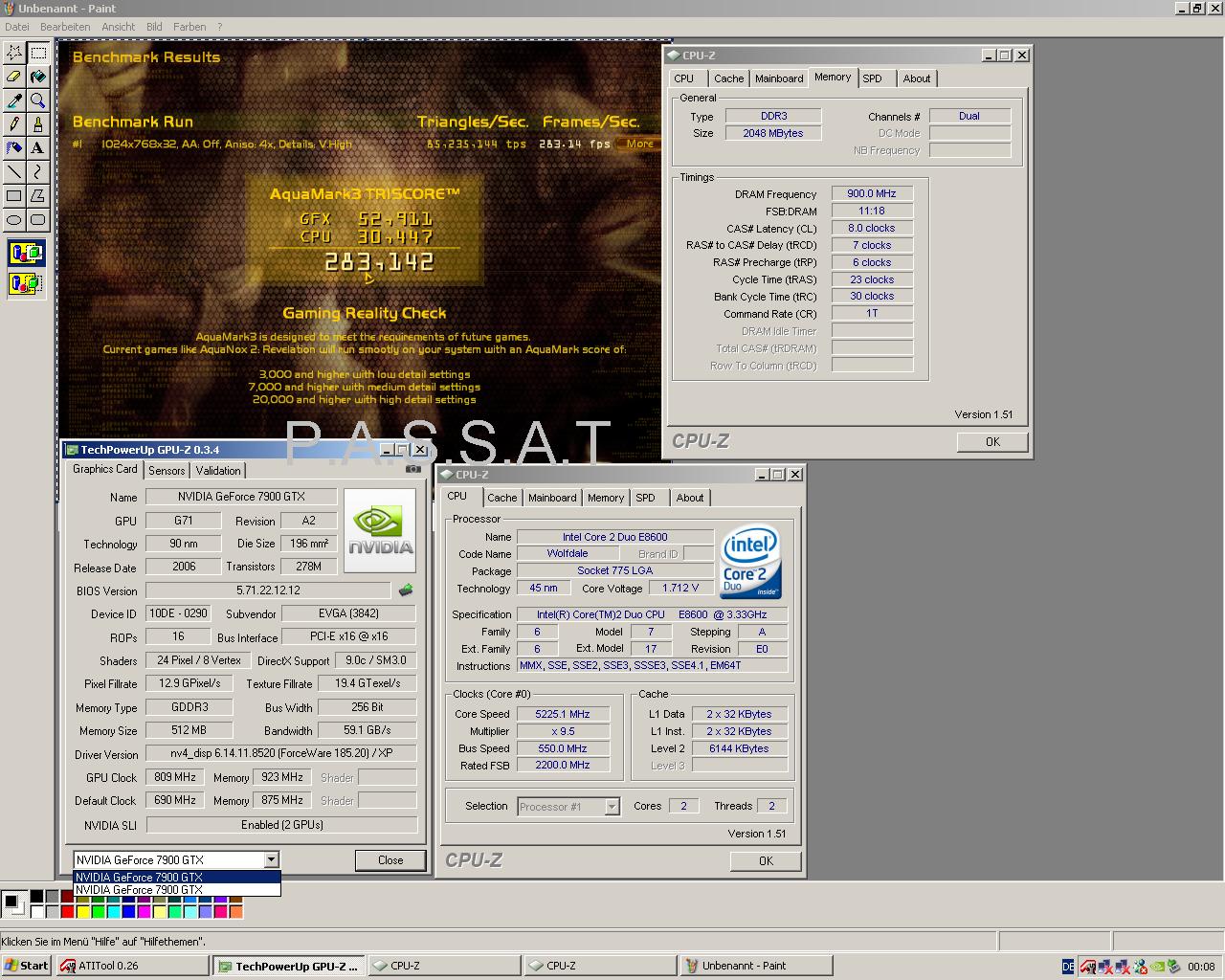The image size is (1225, 980).
Task: Enable transparent selection mode option
Action: [x=27, y=283]
